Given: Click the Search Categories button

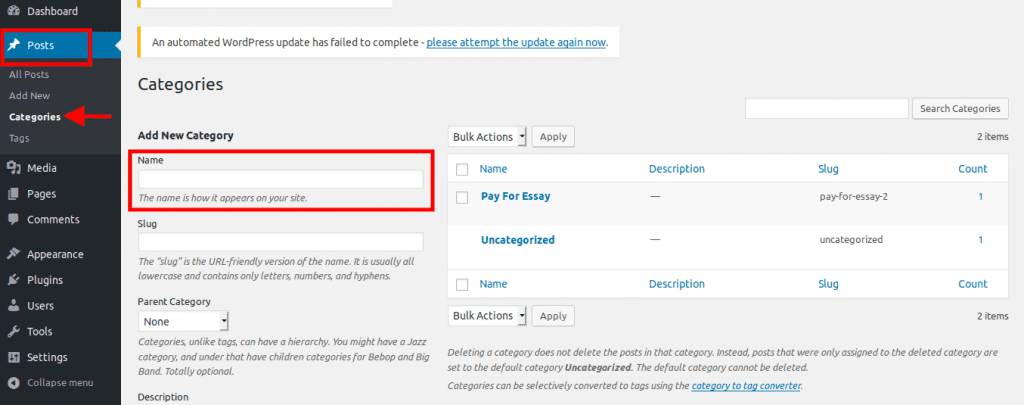Looking at the screenshot, I should [960, 108].
